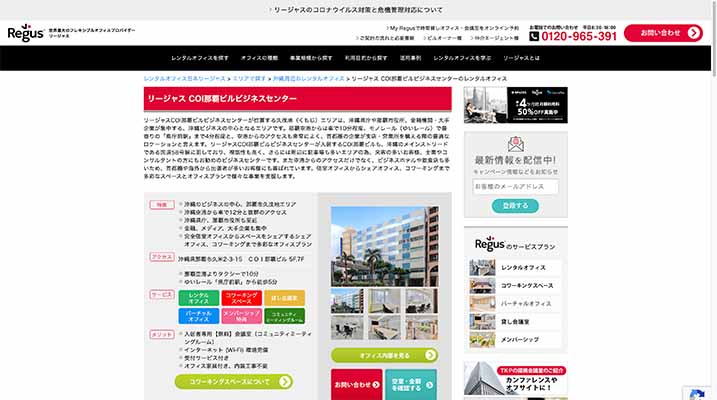717x400 pixels.
Task: Click the red コワーキングスペース service tag
Action: pos(241,298)
